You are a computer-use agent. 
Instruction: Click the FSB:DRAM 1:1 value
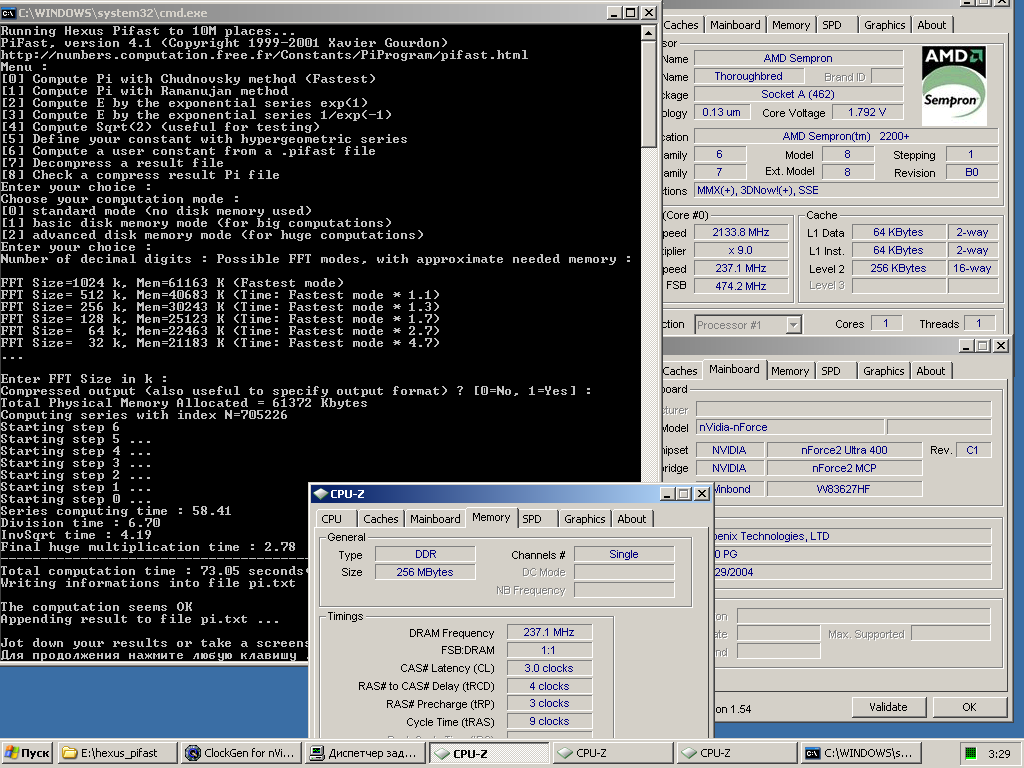pos(549,650)
